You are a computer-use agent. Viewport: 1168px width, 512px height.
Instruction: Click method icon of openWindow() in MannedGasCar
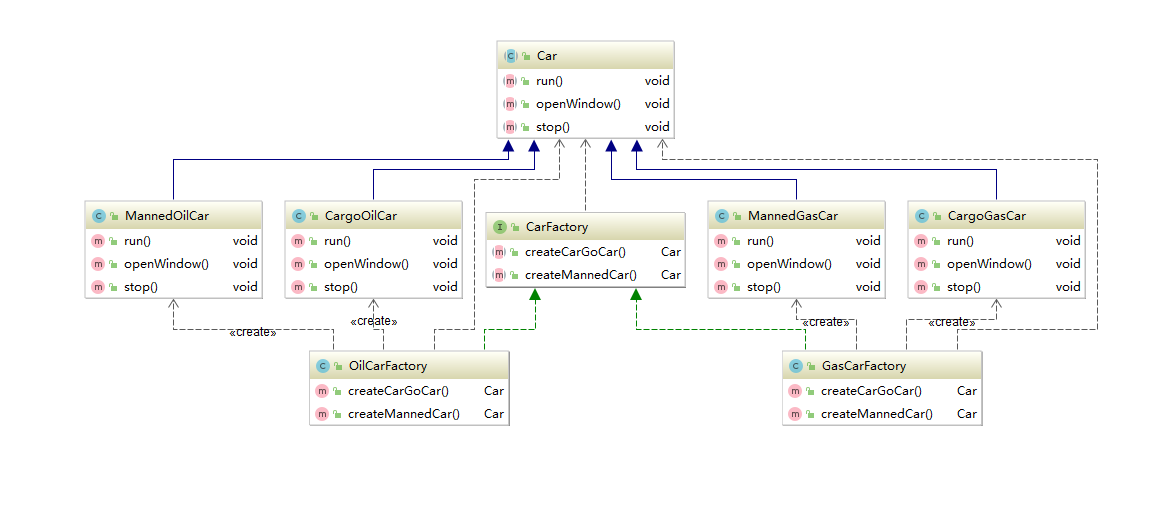click(x=721, y=264)
